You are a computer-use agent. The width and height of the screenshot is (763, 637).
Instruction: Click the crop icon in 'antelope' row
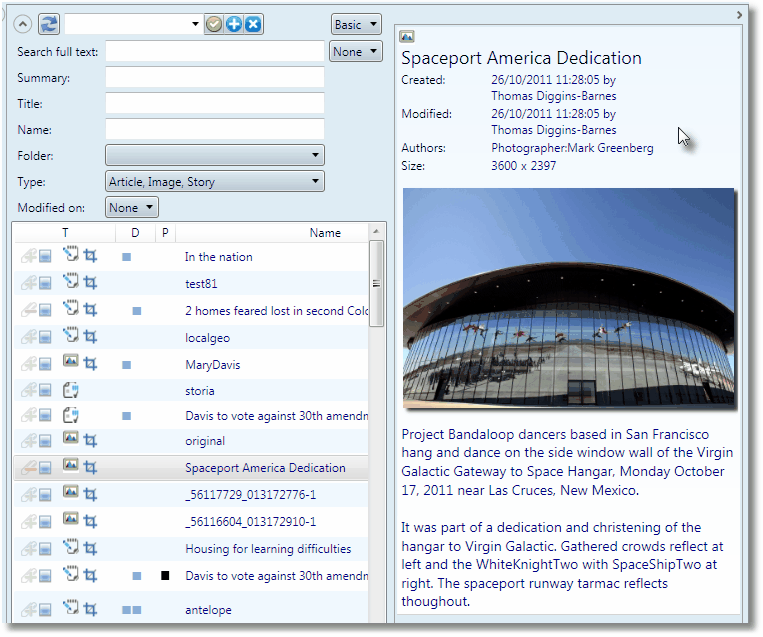[x=90, y=609]
